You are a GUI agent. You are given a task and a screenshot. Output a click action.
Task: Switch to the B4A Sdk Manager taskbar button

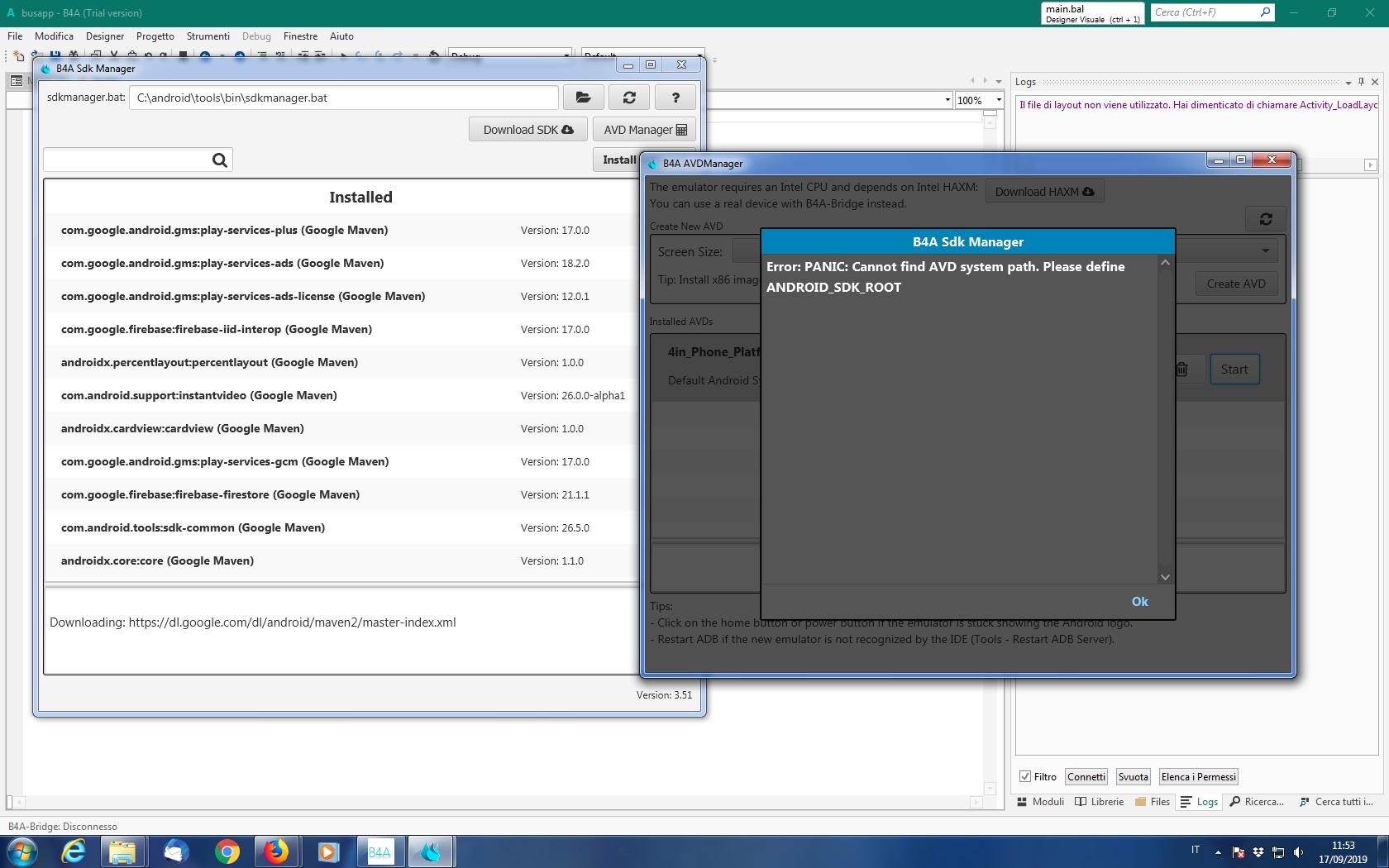click(431, 851)
